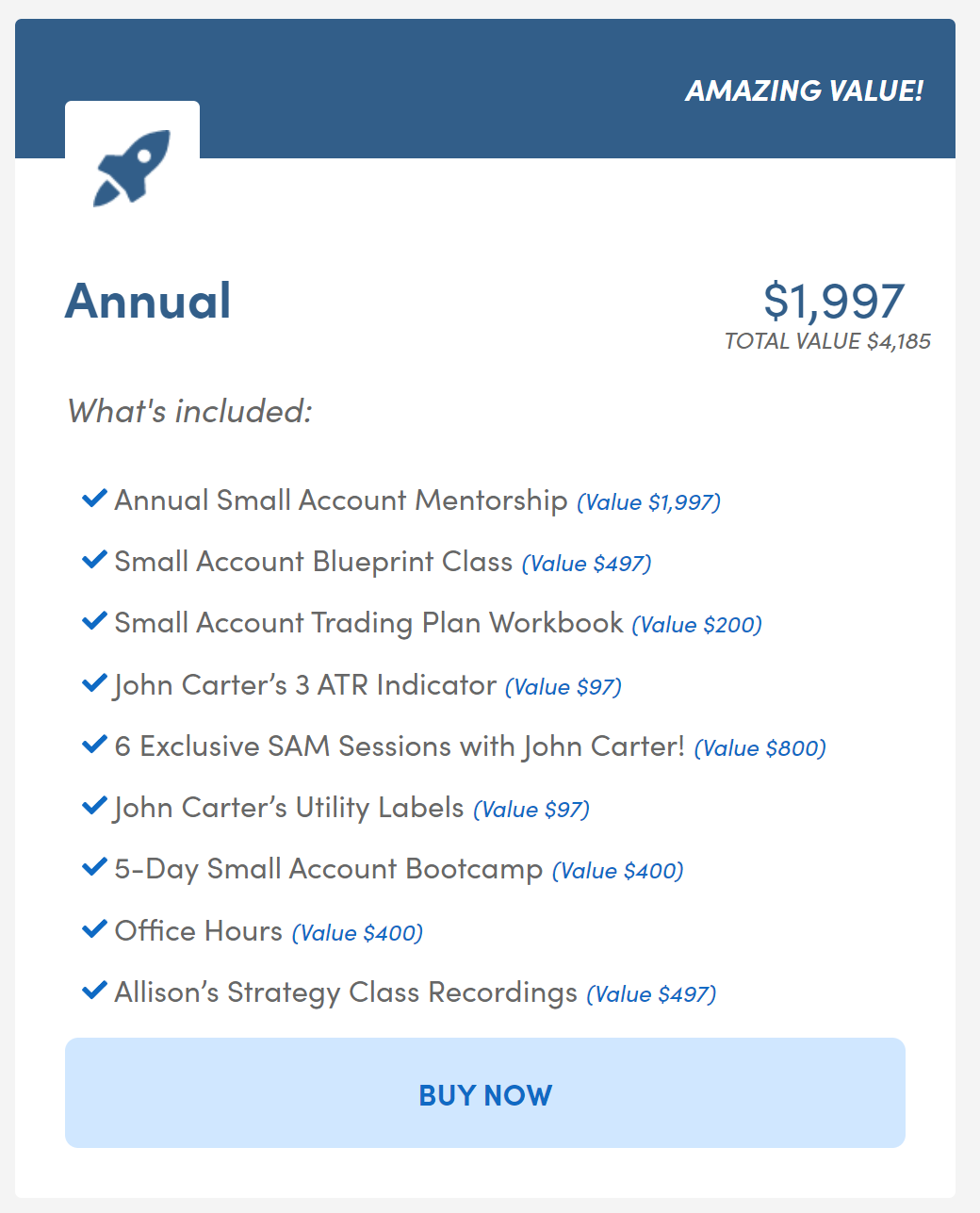Click the rocket icon on the Annual plan

point(132,168)
